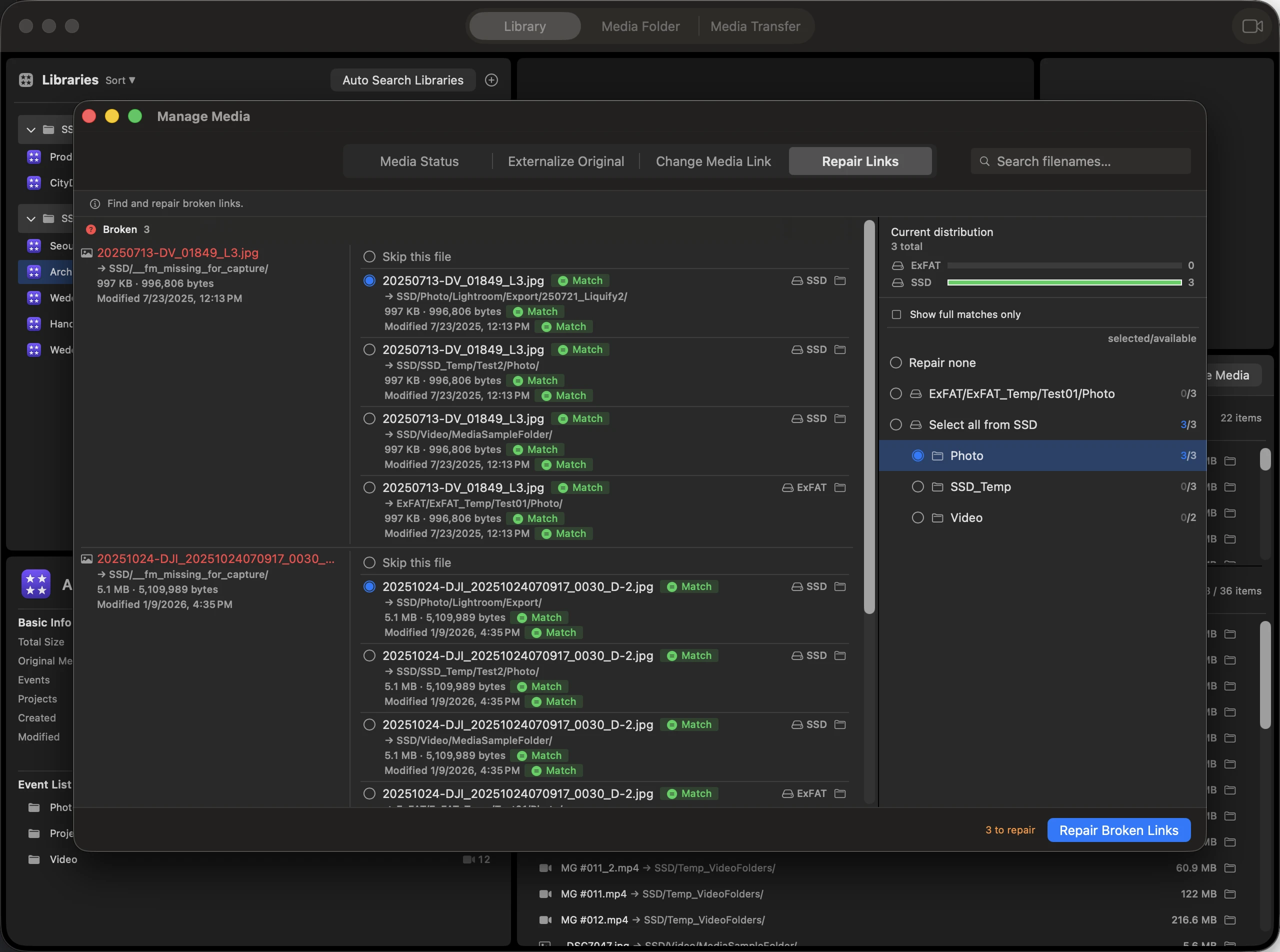This screenshot has height=952, width=1280.
Task: Reveal the SSD_Temp/Test2/Photo match of 20250713-DV_01849_L3.jpg
Action: click(840, 350)
